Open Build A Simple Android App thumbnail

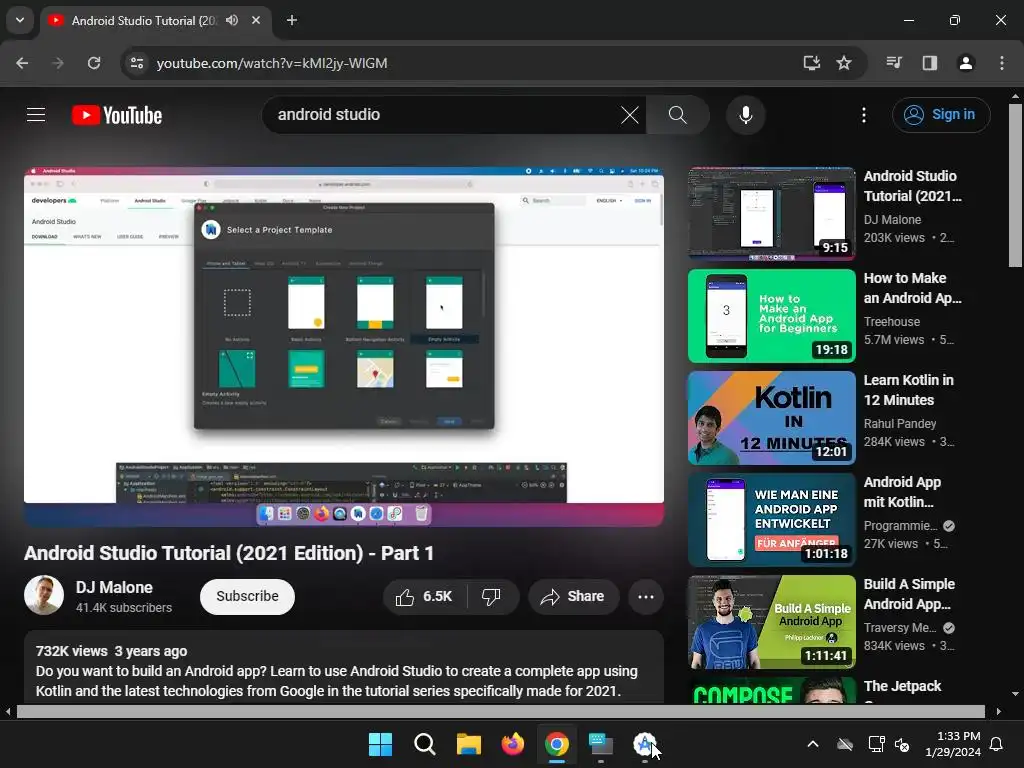(x=771, y=622)
